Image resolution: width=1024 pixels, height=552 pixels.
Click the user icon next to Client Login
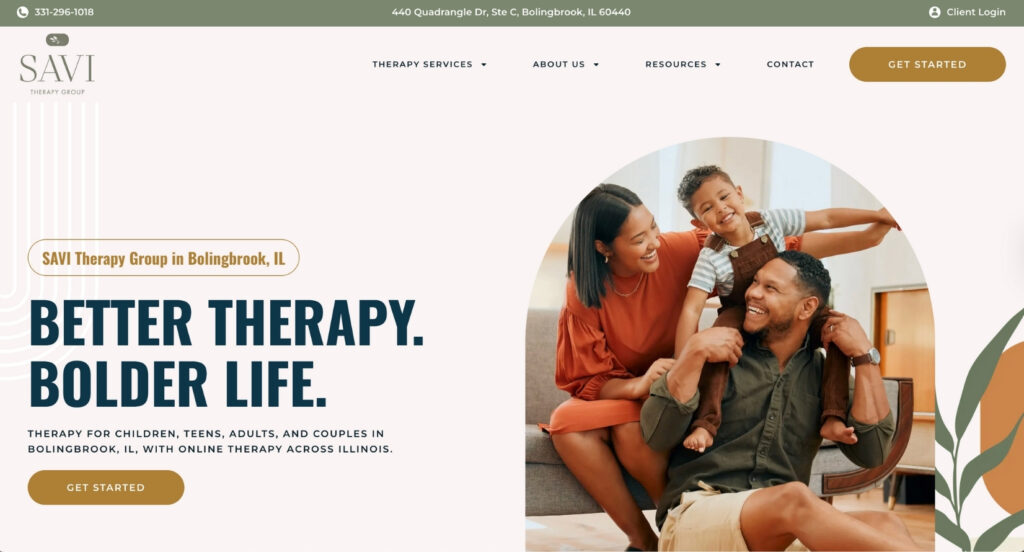click(x=935, y=12)
